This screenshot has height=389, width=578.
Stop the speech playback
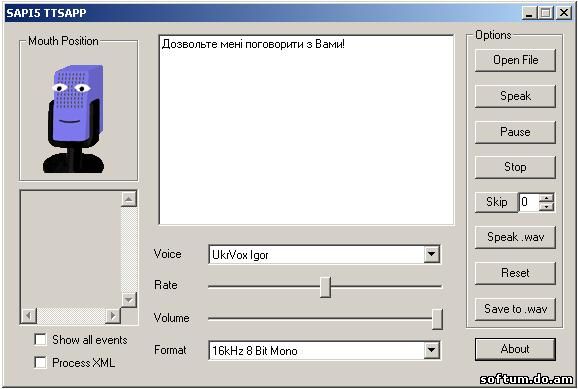coord(515,167)
